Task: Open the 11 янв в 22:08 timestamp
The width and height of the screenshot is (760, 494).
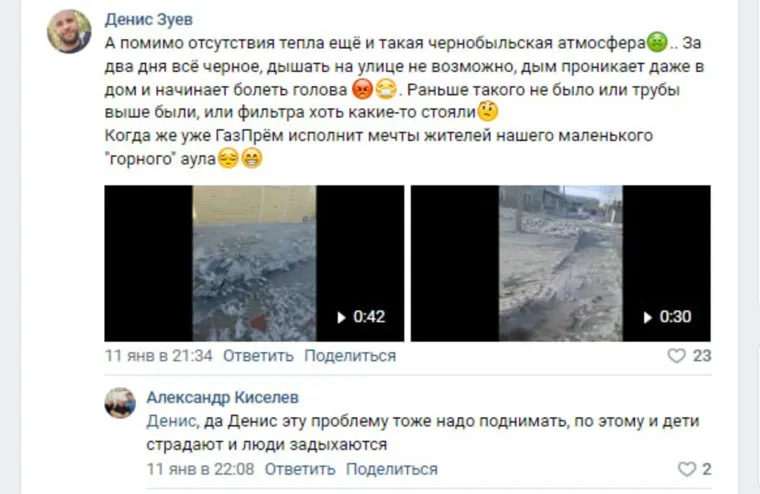Action: pos(201,469)
